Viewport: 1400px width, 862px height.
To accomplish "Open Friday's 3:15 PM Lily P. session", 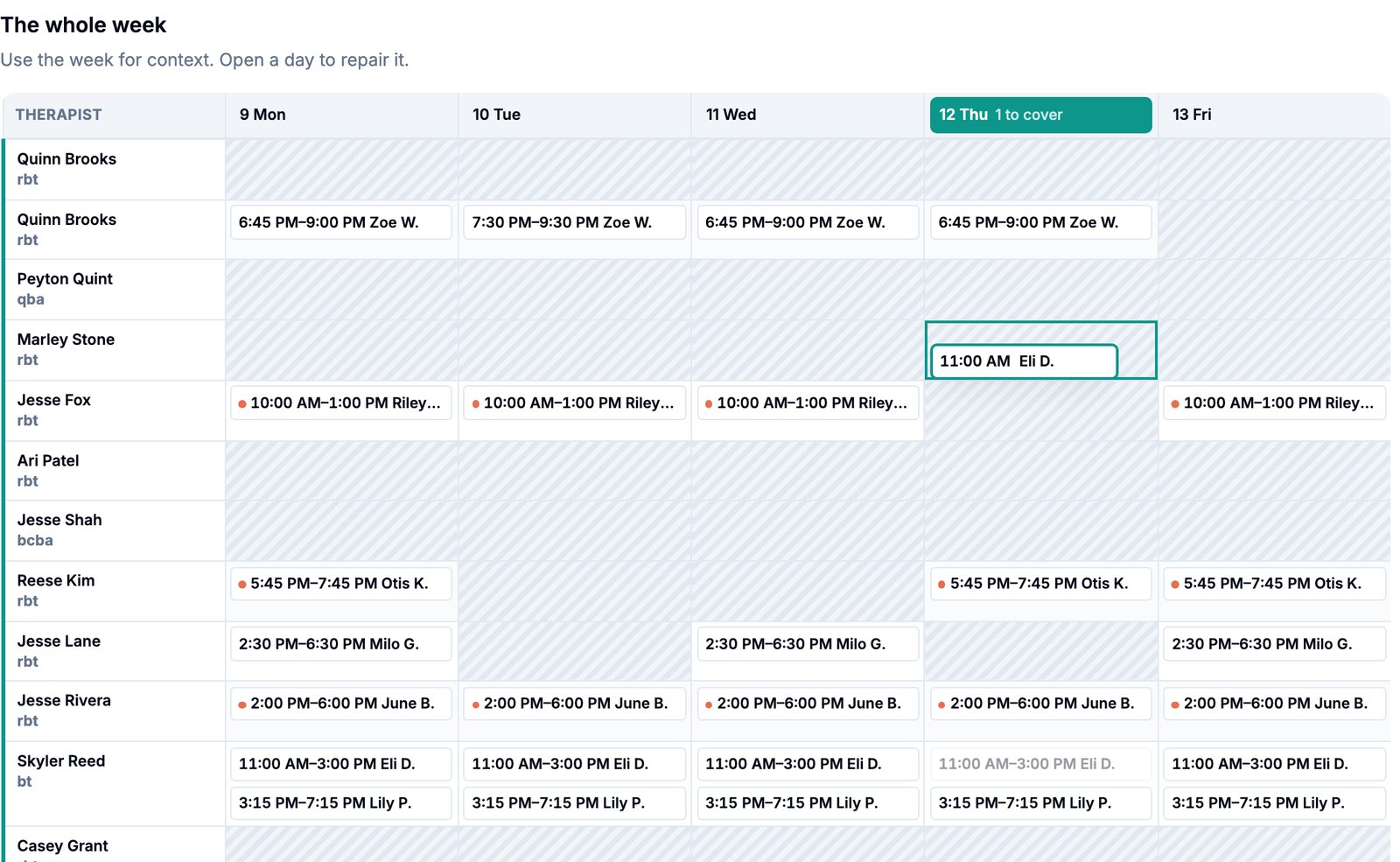I will click(1274, 803).
